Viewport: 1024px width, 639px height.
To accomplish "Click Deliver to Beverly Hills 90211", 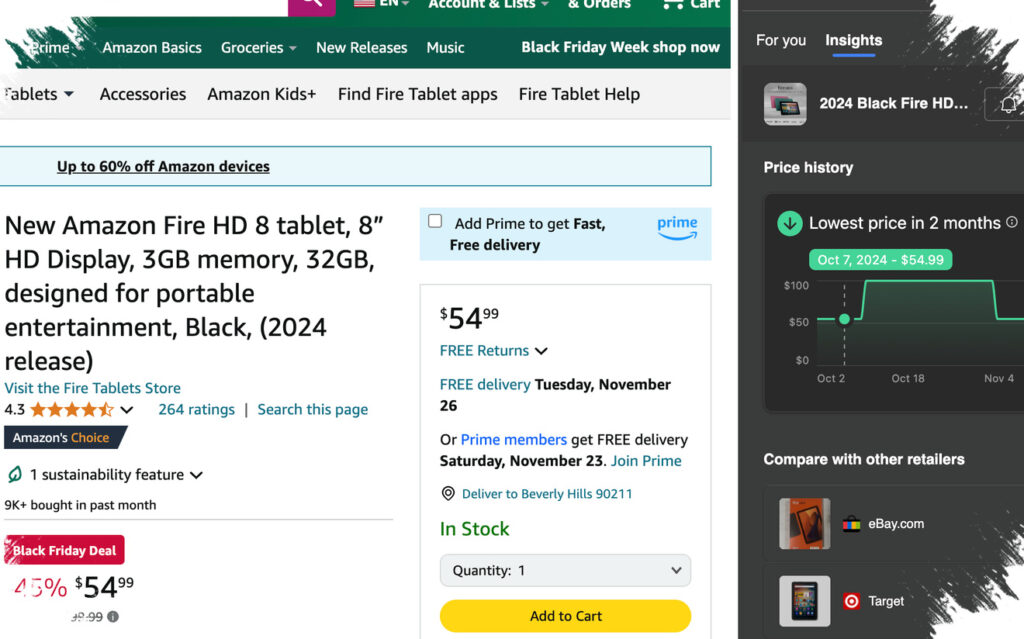I will [x=547, y=494].
